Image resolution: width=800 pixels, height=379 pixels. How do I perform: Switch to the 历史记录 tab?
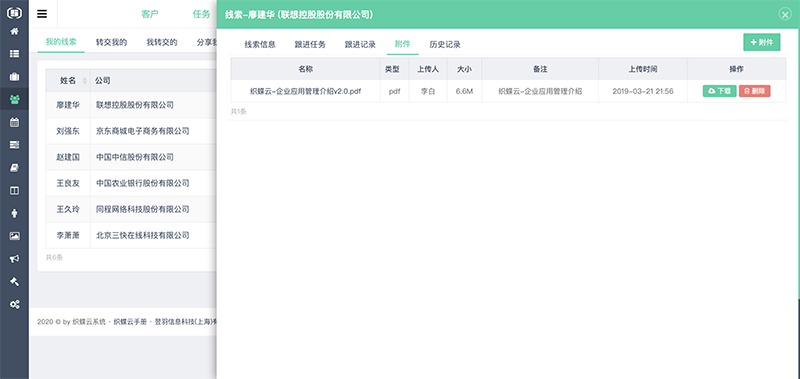[445, 44]
